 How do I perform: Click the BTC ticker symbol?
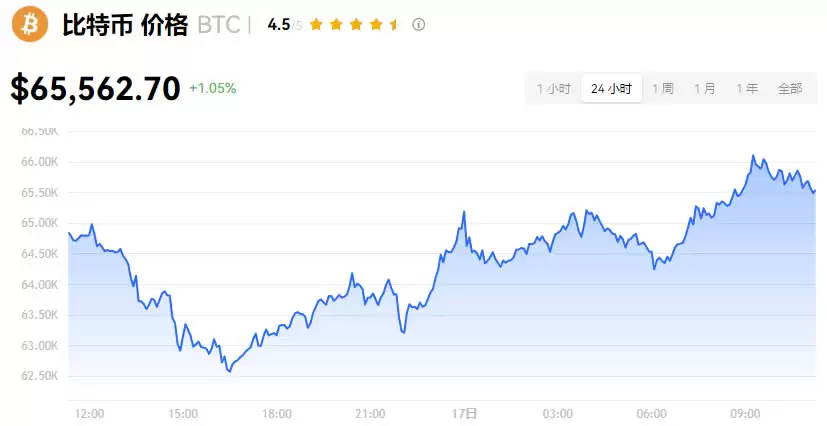(x=218, y=25)
